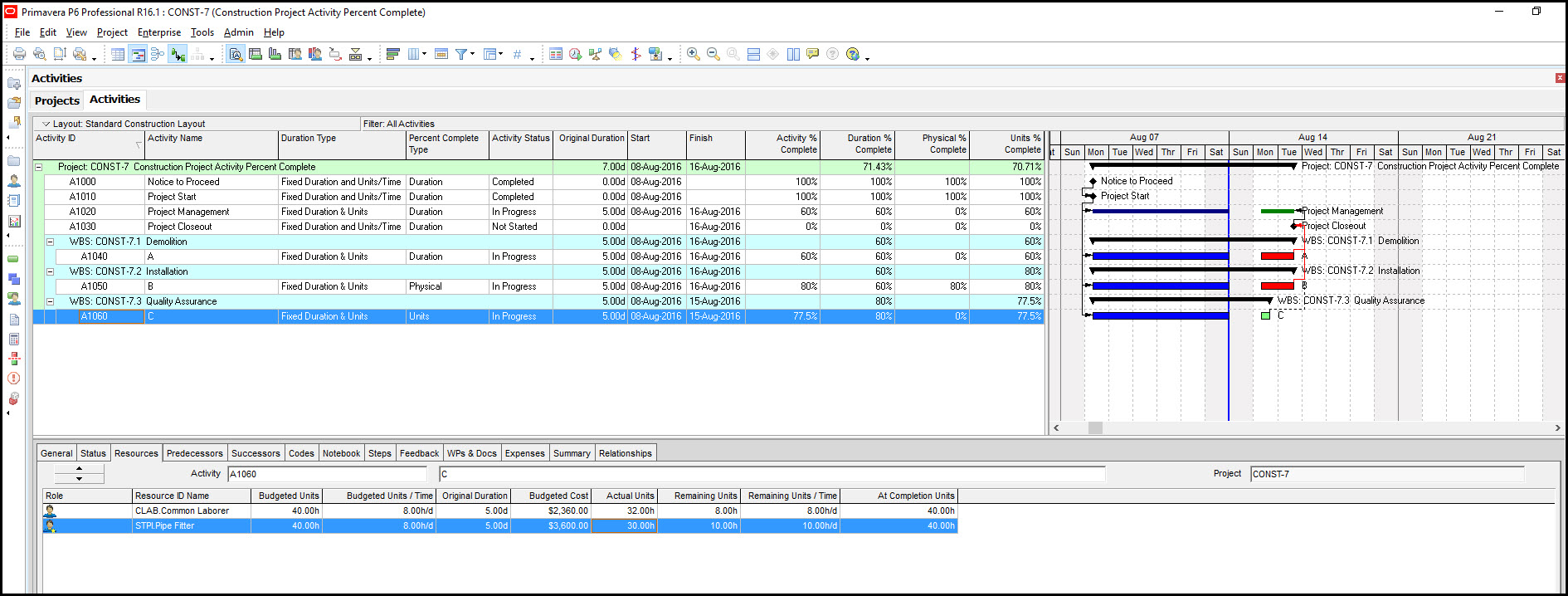Image resolution: width=1568 pixels, height=596 pixels.
Task: Toggle the Activity Details panel icon
Action: pyautogui.click(x=236, y=54)
